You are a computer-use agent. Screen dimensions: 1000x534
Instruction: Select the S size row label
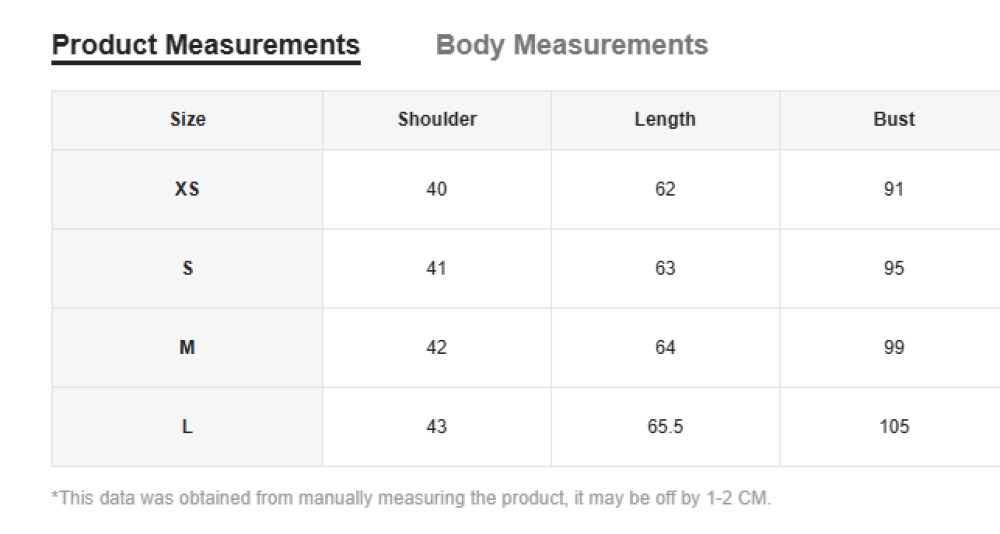pyautogui.click(x=187, y=268)
